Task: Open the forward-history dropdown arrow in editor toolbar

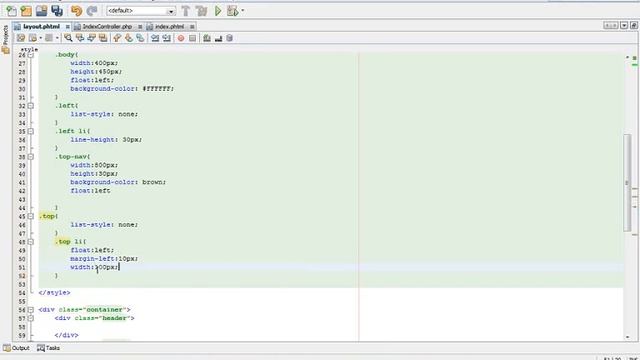Action: (x=57, y=38)
